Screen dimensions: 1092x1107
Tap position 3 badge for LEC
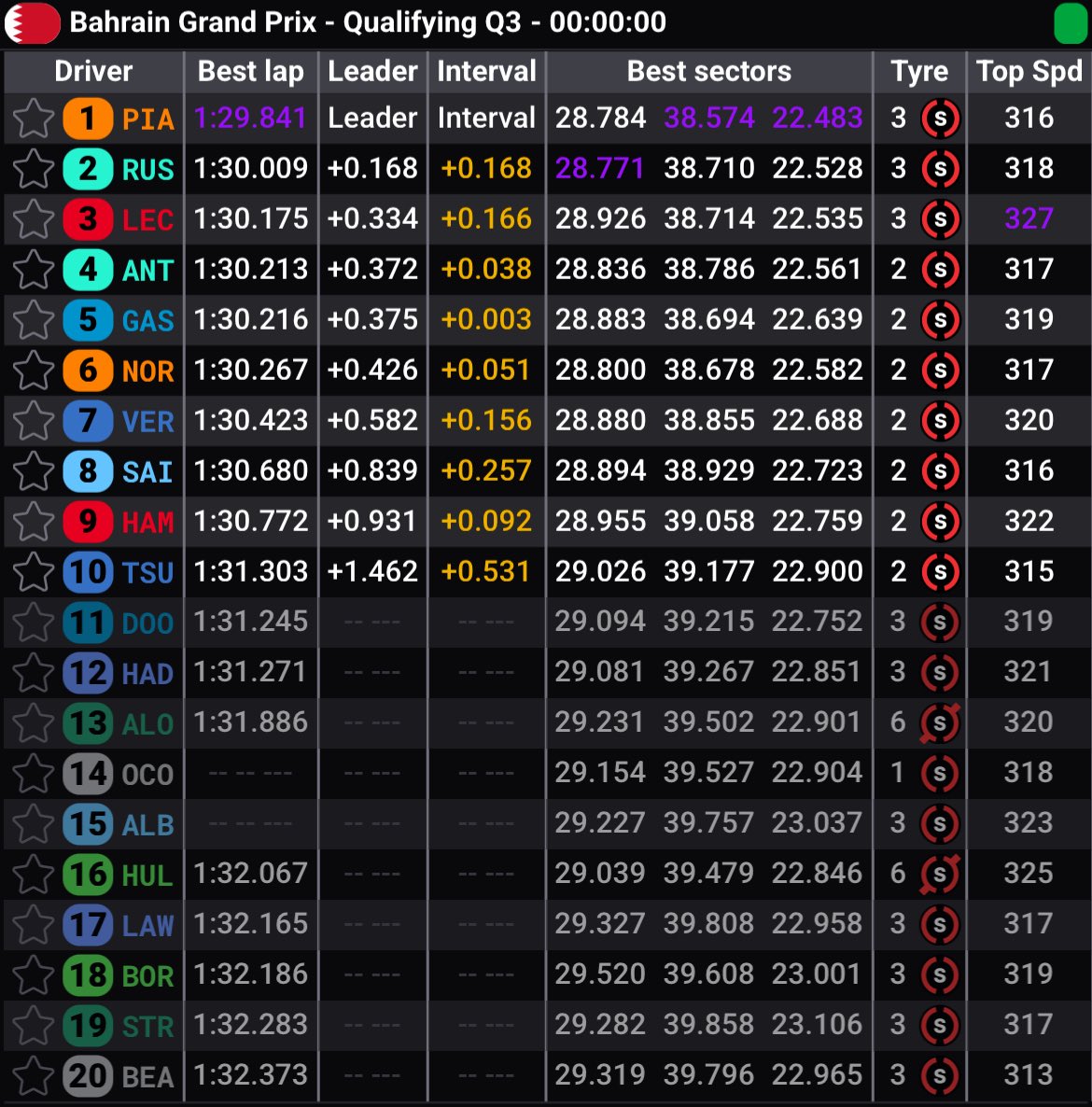pyautogui.click(x=88, y=219)
